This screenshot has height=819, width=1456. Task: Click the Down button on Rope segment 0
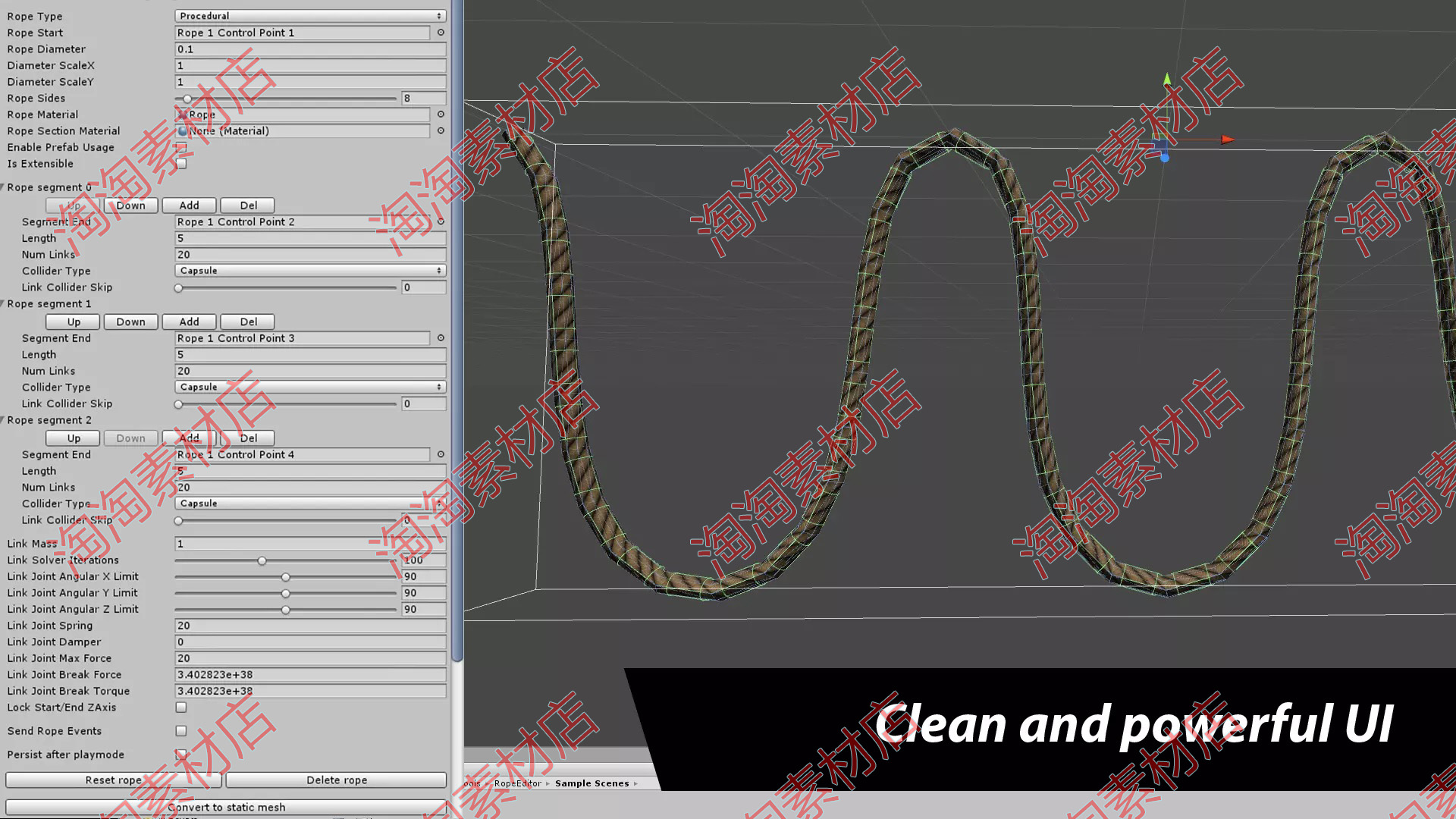pos(131,205)
